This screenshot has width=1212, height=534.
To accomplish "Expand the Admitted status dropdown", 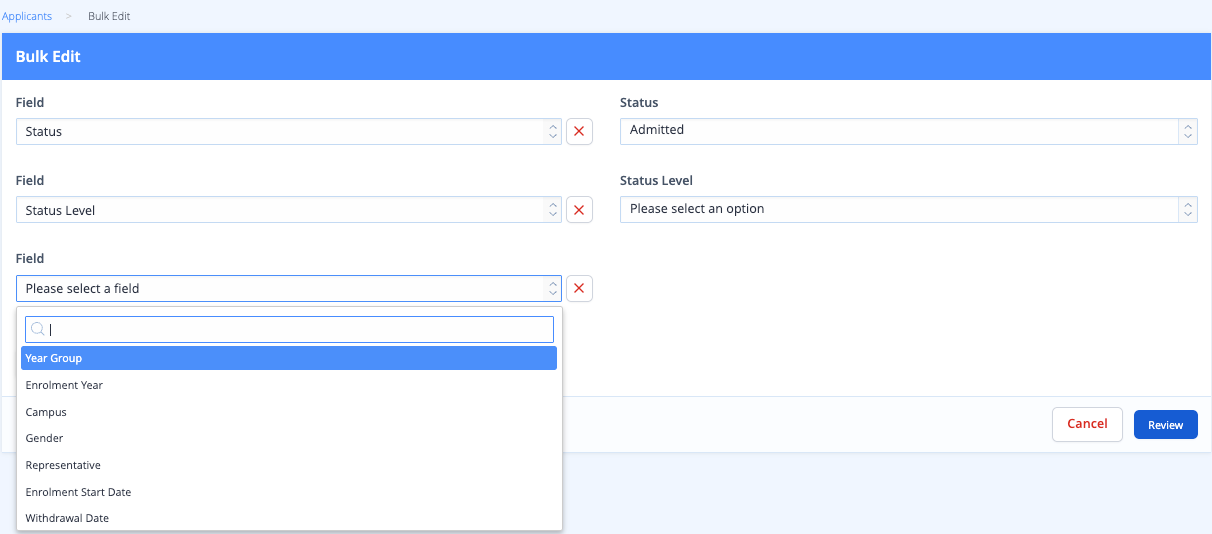I will [908, 131].
